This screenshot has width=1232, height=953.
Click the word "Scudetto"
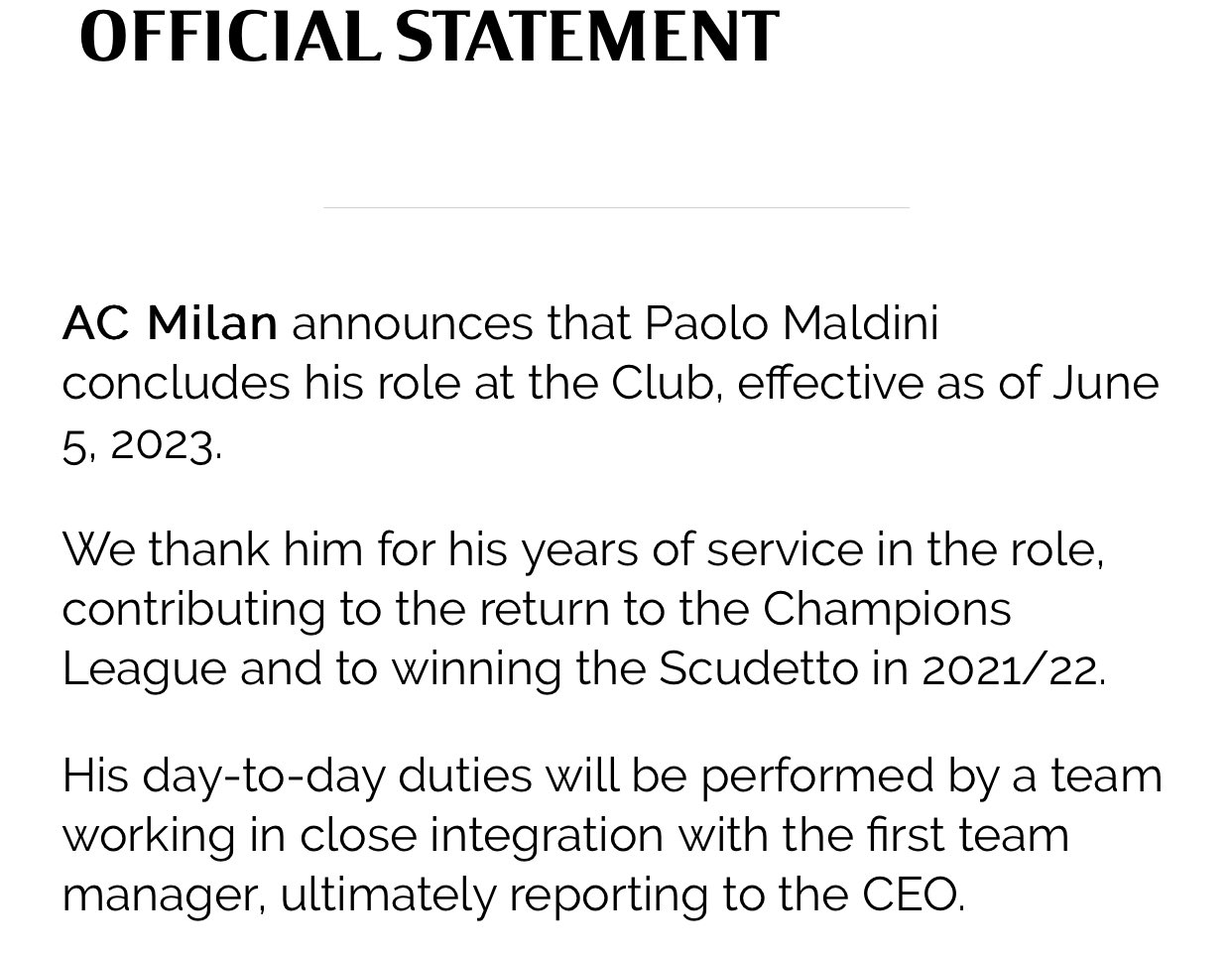click(758, 668)
